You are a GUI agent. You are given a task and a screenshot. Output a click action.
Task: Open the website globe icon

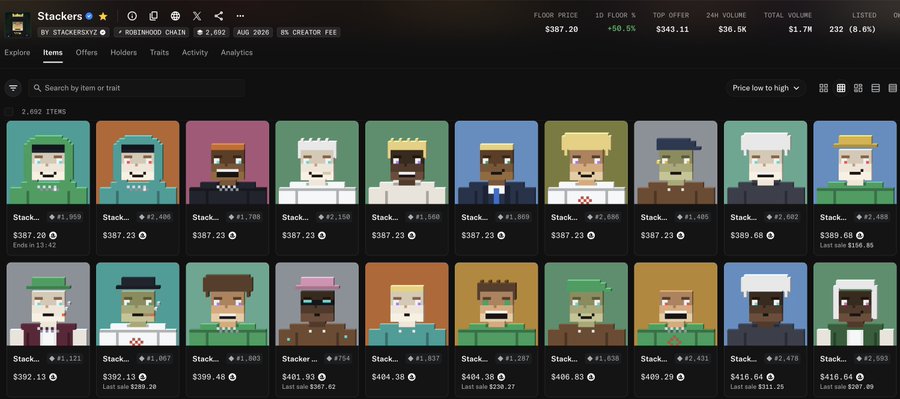click(176, 16)
